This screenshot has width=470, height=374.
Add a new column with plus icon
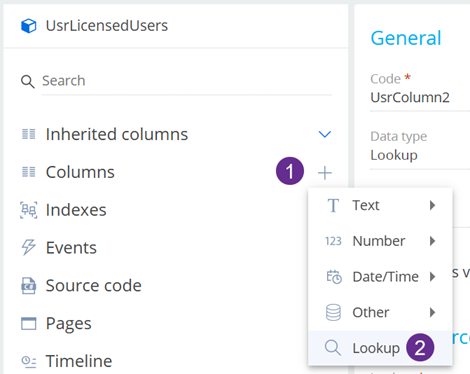pyautogui.click(x=325, y=173)
